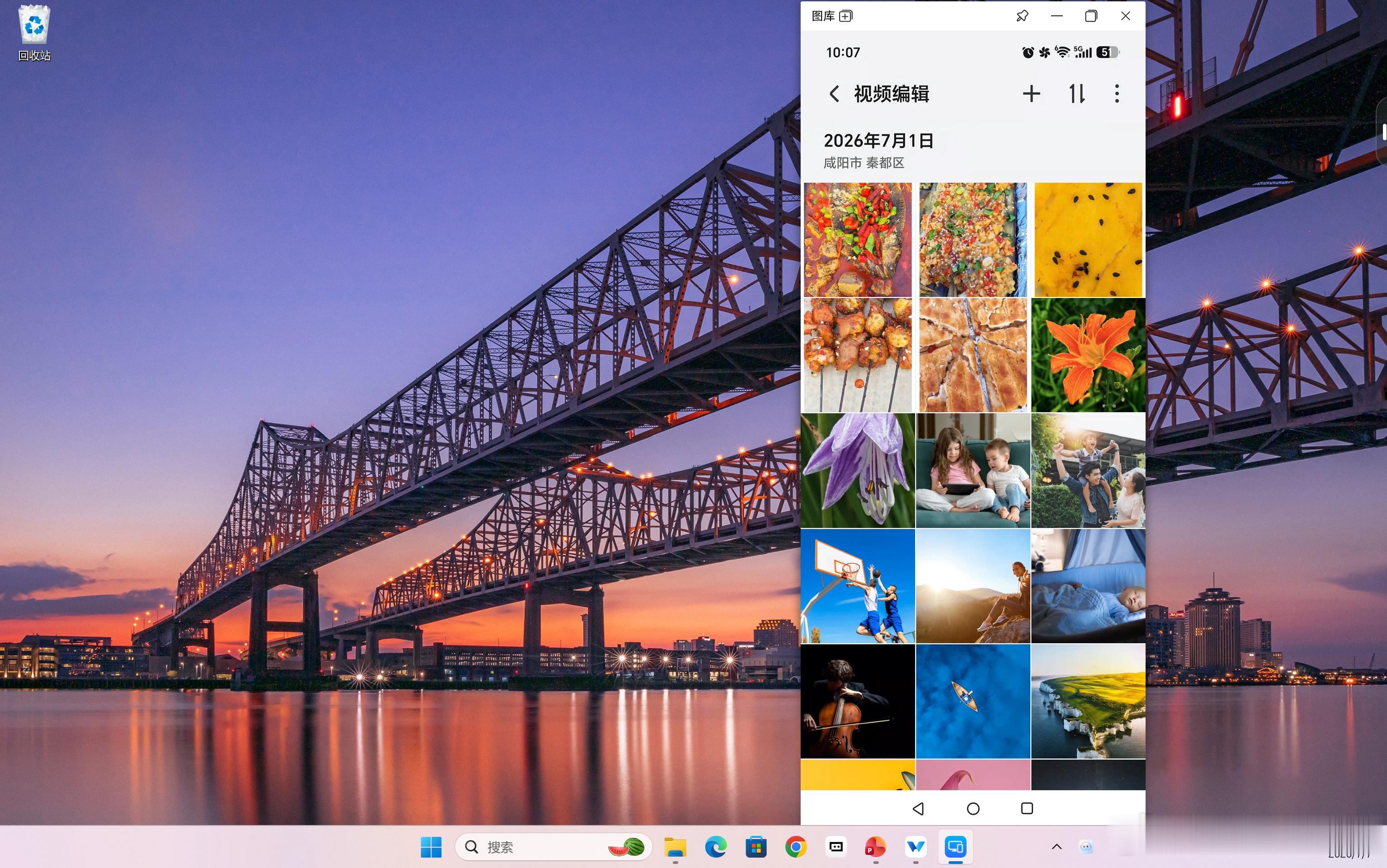Open the three-dot more options menu
Screen dimensions: 1387x868
coord(1117,94)
